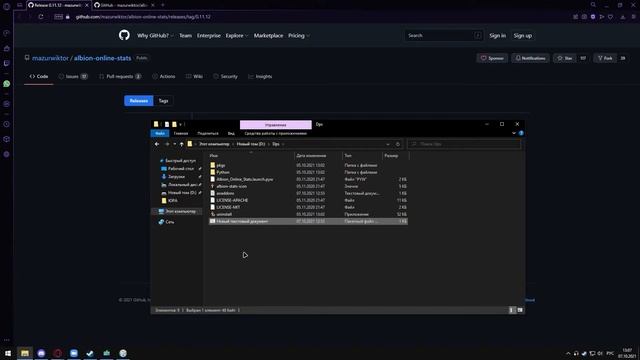This screenshot has height=360, width=640.
Task: Select Network in Explorer navigation pane
Action: pos(167,222)
